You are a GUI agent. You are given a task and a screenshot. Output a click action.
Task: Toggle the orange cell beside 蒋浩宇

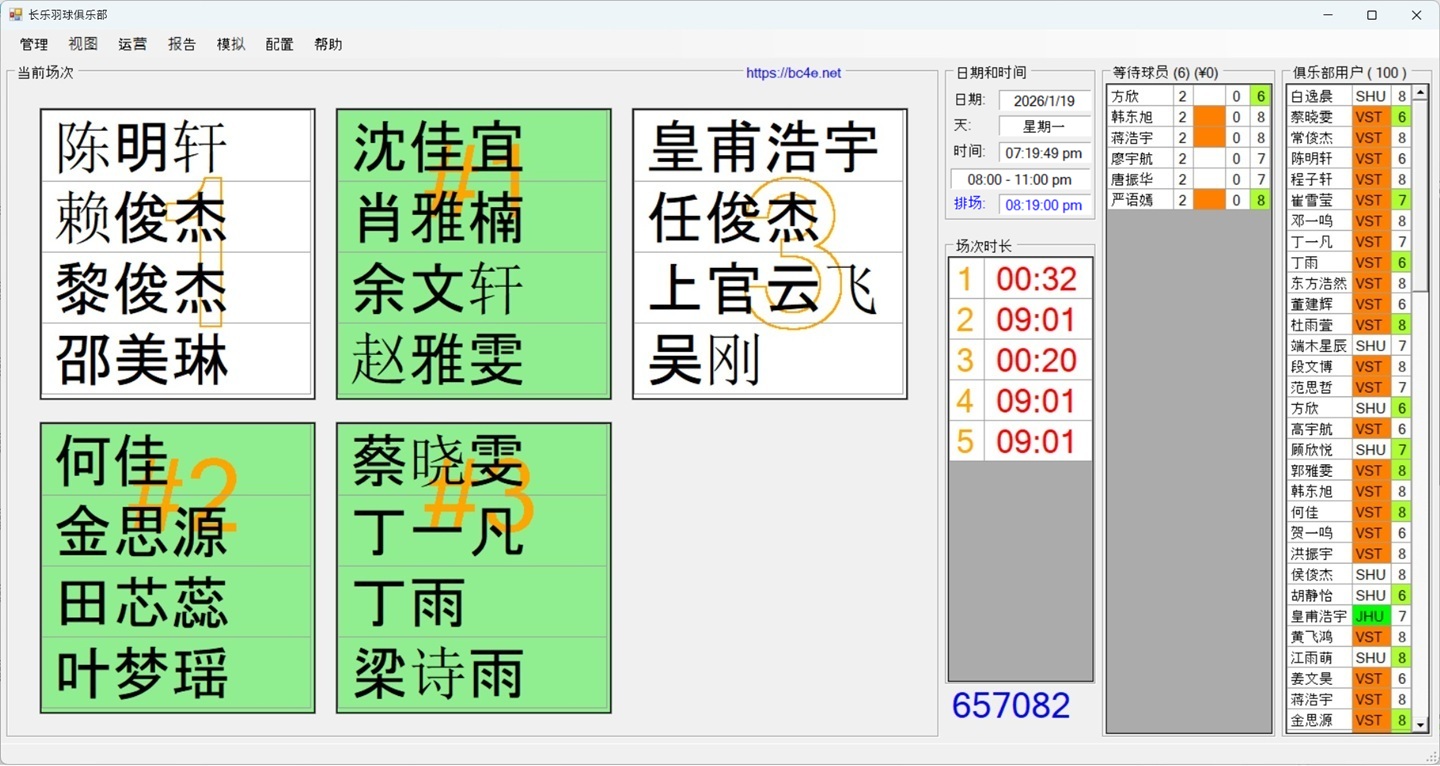1209,137
